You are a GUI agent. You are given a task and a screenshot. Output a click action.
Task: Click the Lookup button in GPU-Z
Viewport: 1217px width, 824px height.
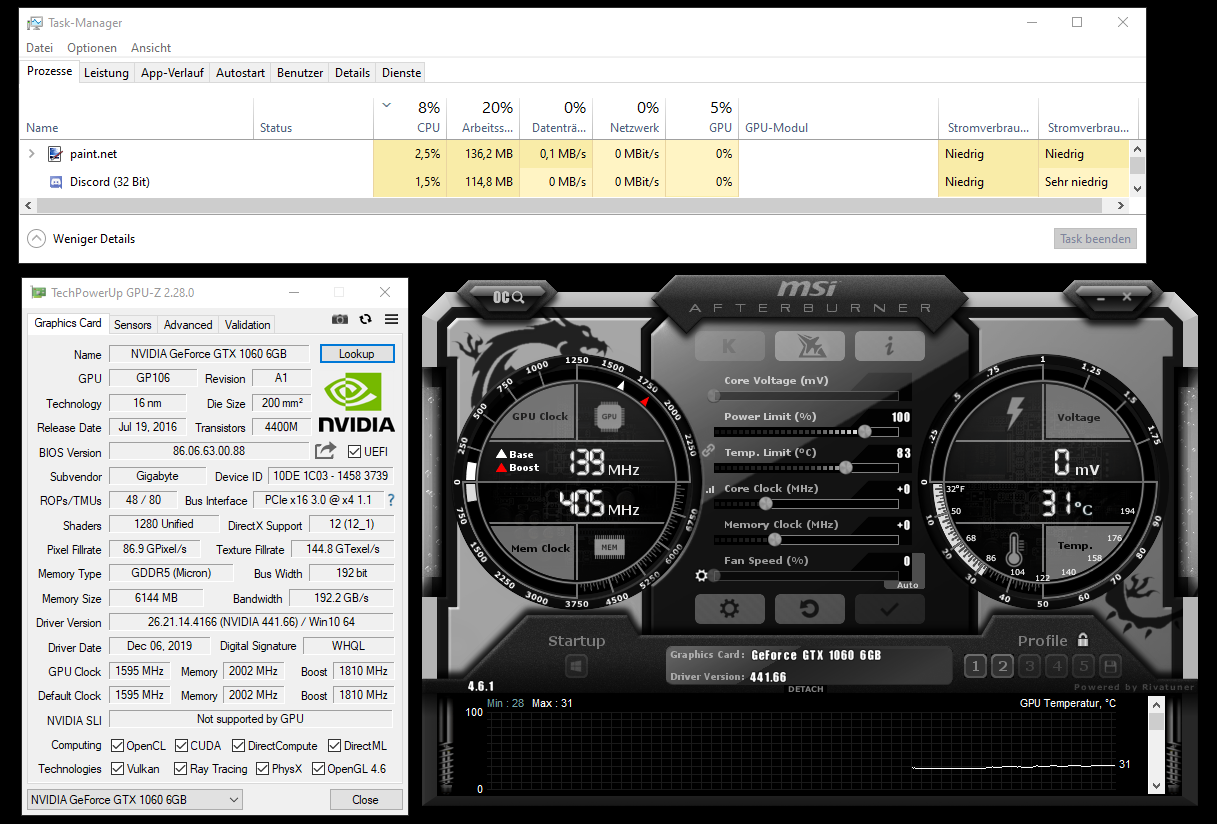coord(357,354)
